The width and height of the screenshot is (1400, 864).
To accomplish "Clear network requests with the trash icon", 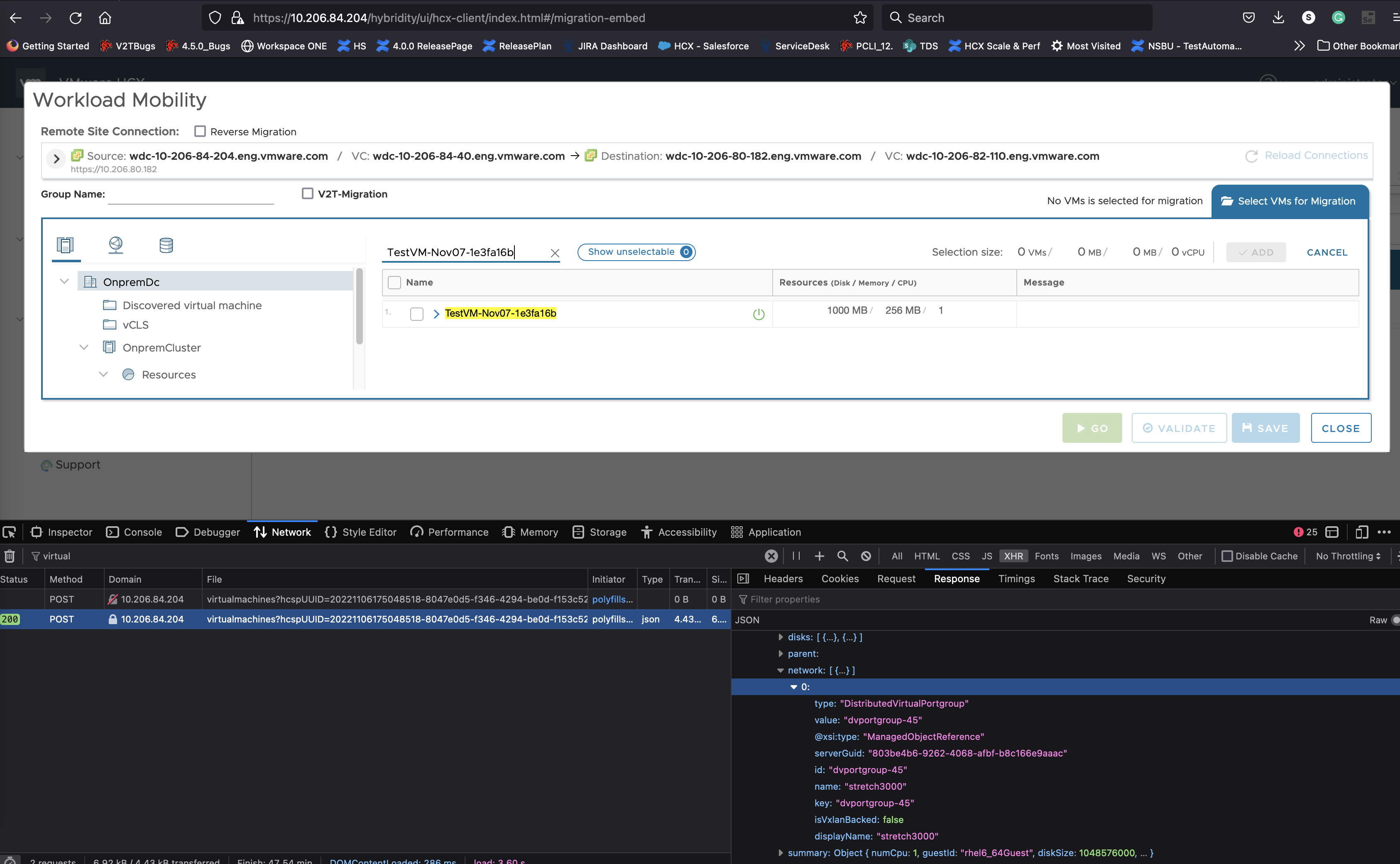I will tap(10, 556).
